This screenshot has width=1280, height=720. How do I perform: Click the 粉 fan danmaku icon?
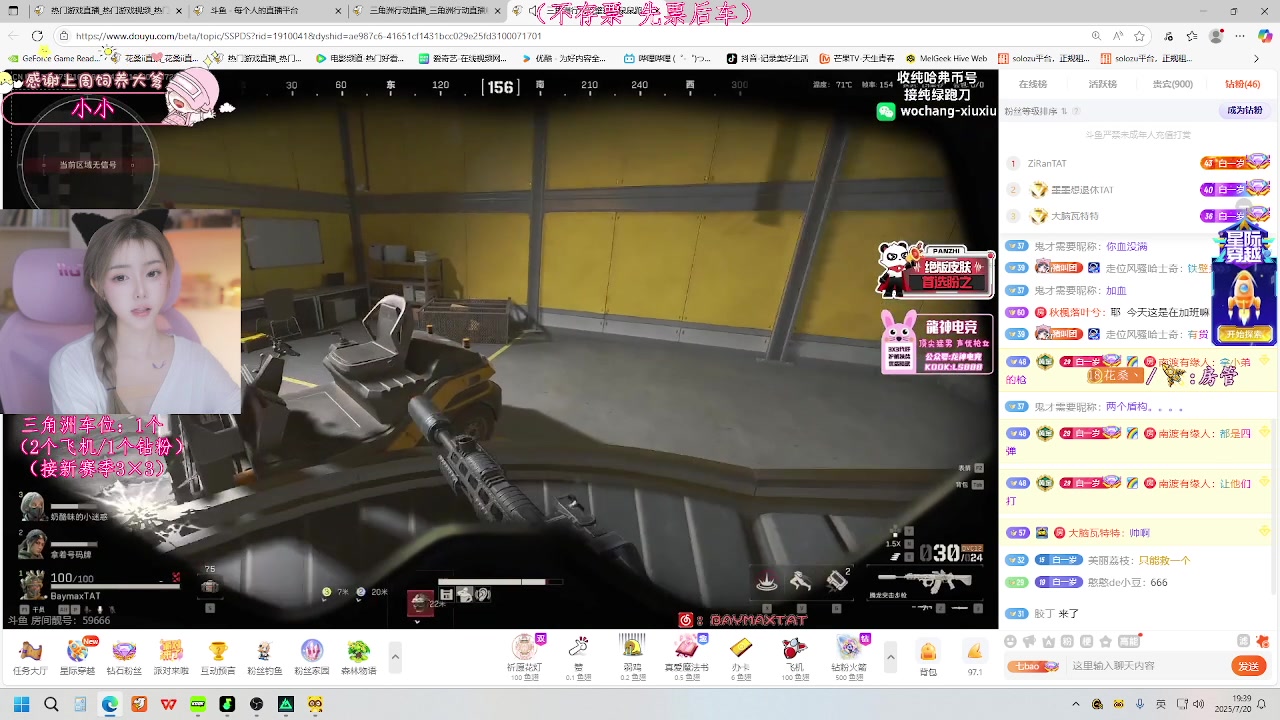point(1067,642)
